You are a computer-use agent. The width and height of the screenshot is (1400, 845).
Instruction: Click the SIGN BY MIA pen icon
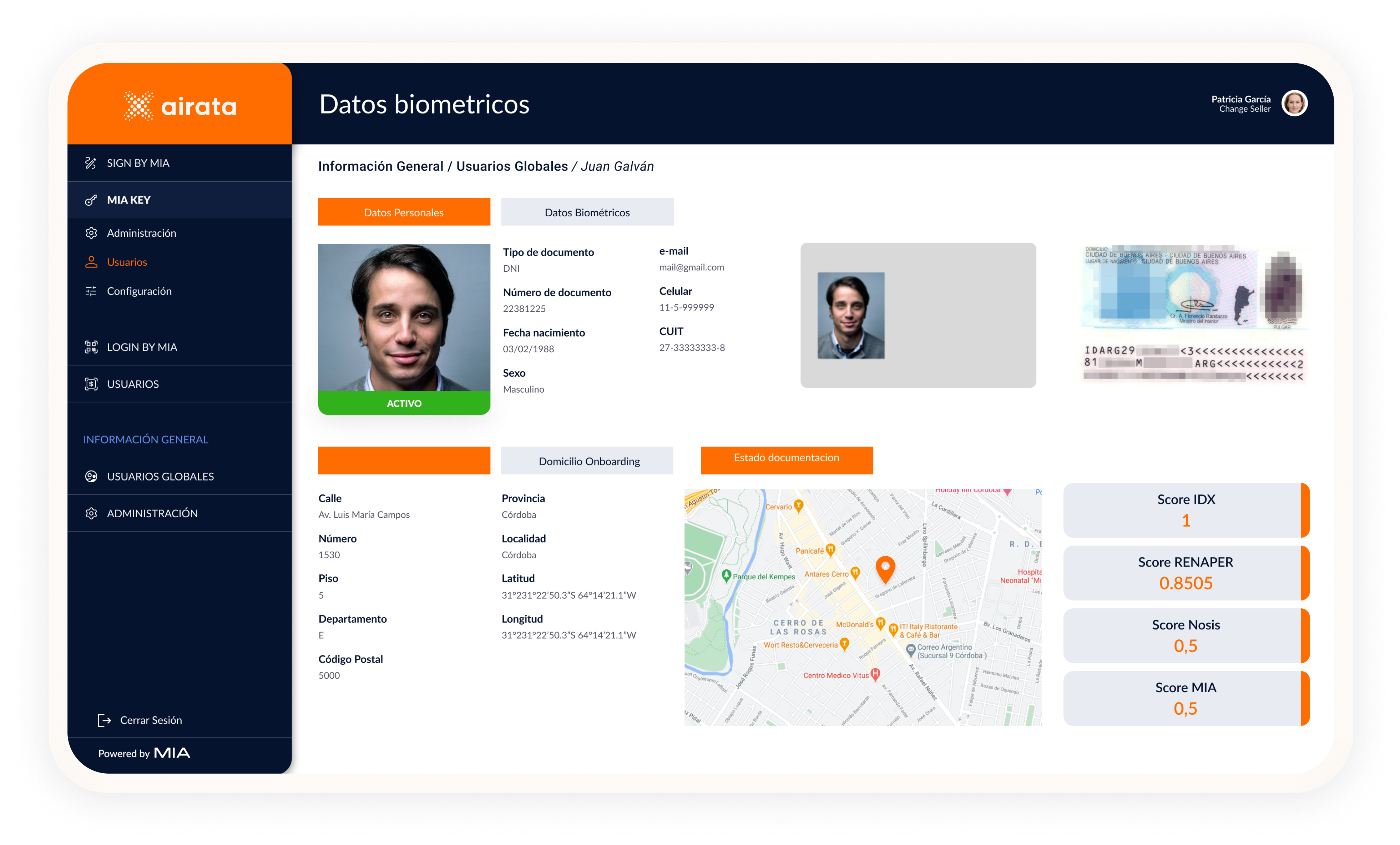tap(91, 163)
